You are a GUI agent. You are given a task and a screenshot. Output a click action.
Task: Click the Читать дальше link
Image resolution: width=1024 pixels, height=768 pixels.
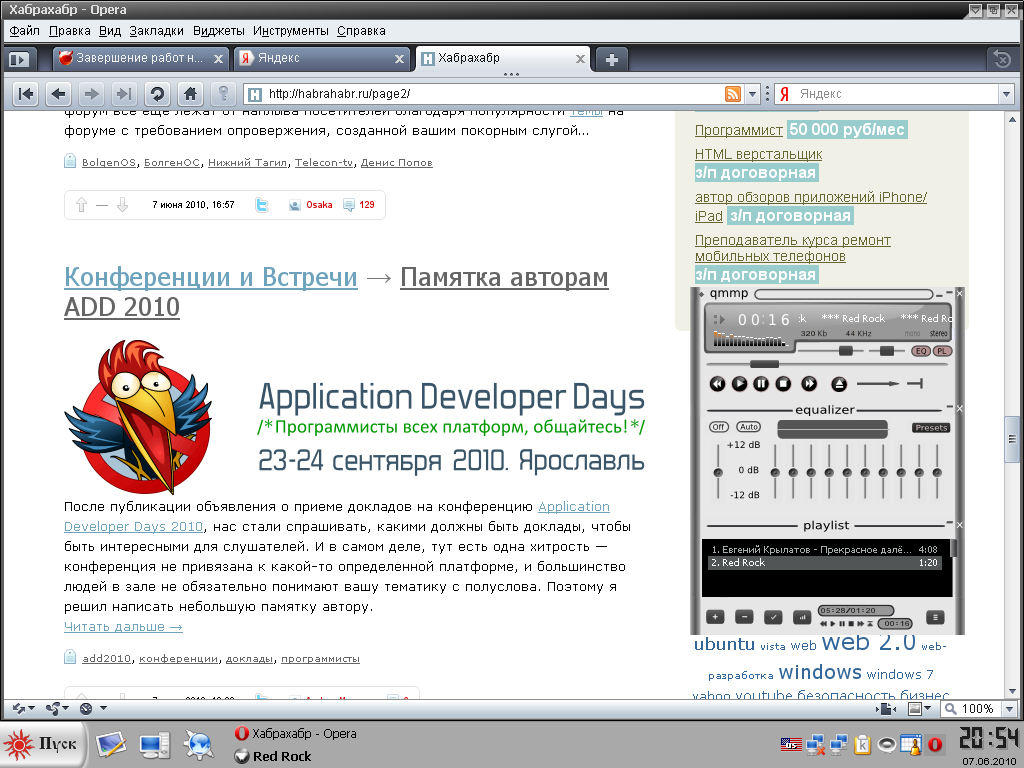click(123, 627)
